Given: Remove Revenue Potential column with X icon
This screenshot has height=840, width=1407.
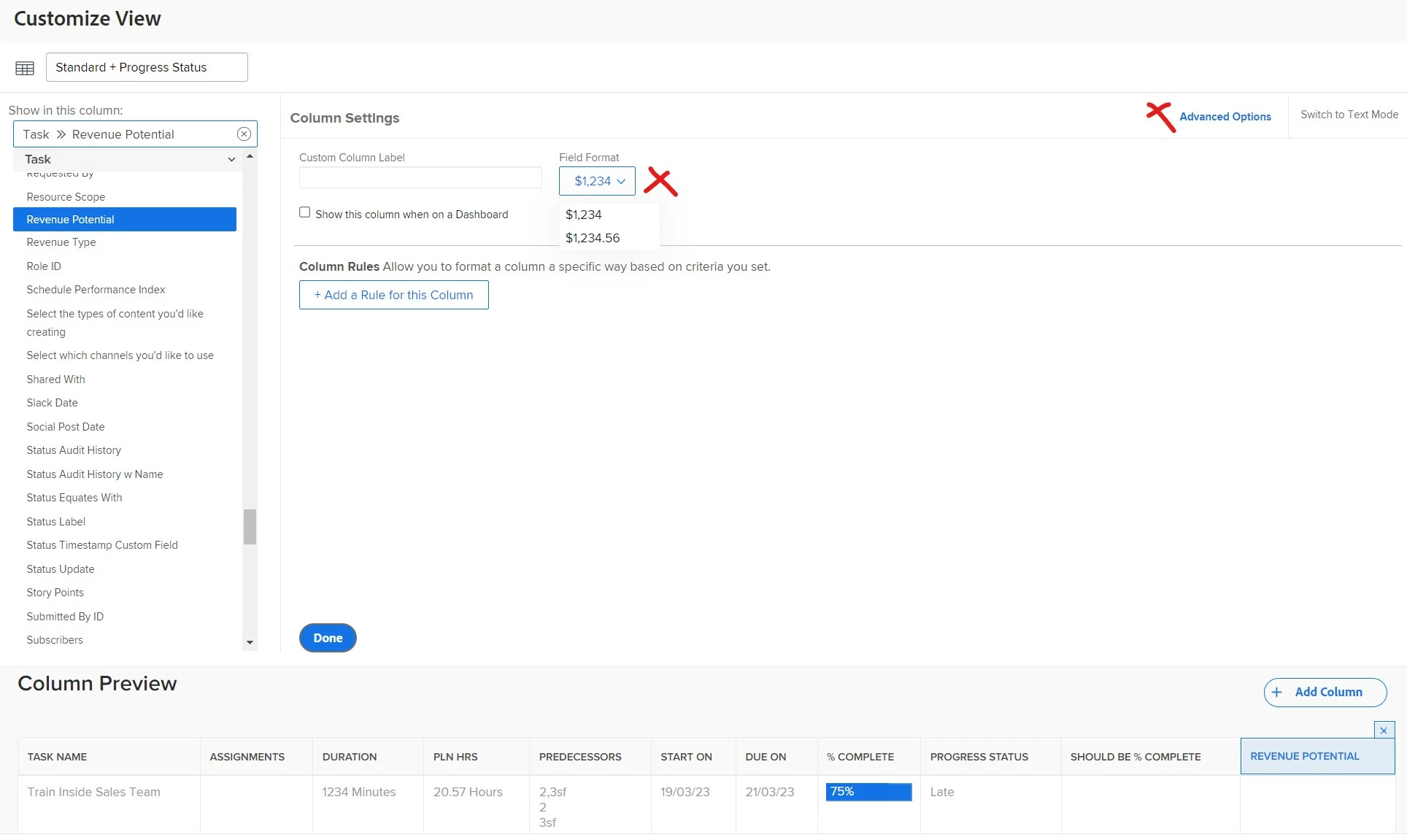Looking at the screenshot, I should coord(1383,731).
